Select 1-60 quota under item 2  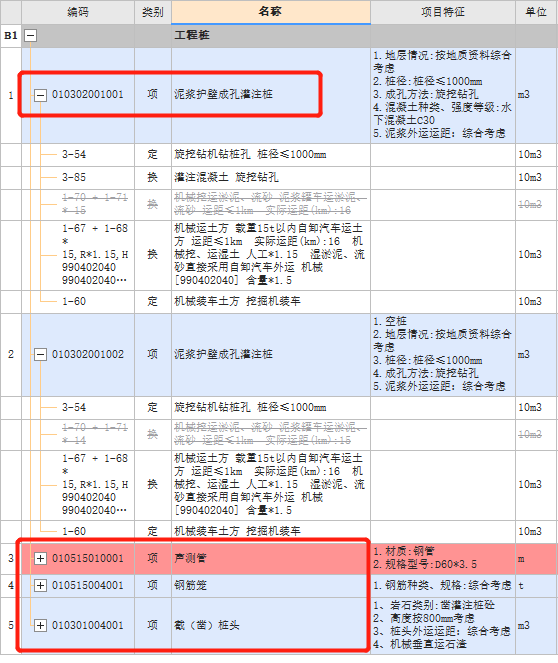point(74,531)
